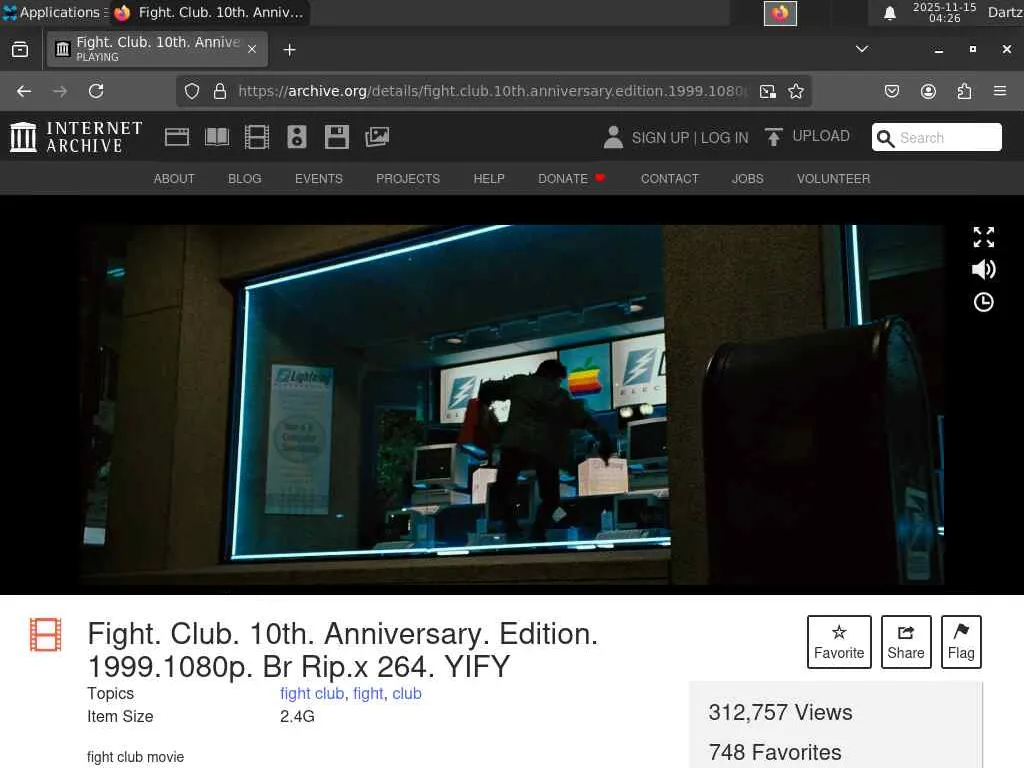Toggle video player fullscreen
Screen dimensions: 1024x768
click(x=984, y=237)
